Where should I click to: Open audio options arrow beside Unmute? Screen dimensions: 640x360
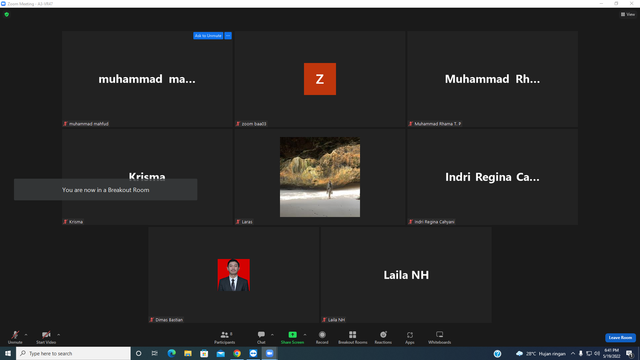pyautogui.click(x=26, y=335)
